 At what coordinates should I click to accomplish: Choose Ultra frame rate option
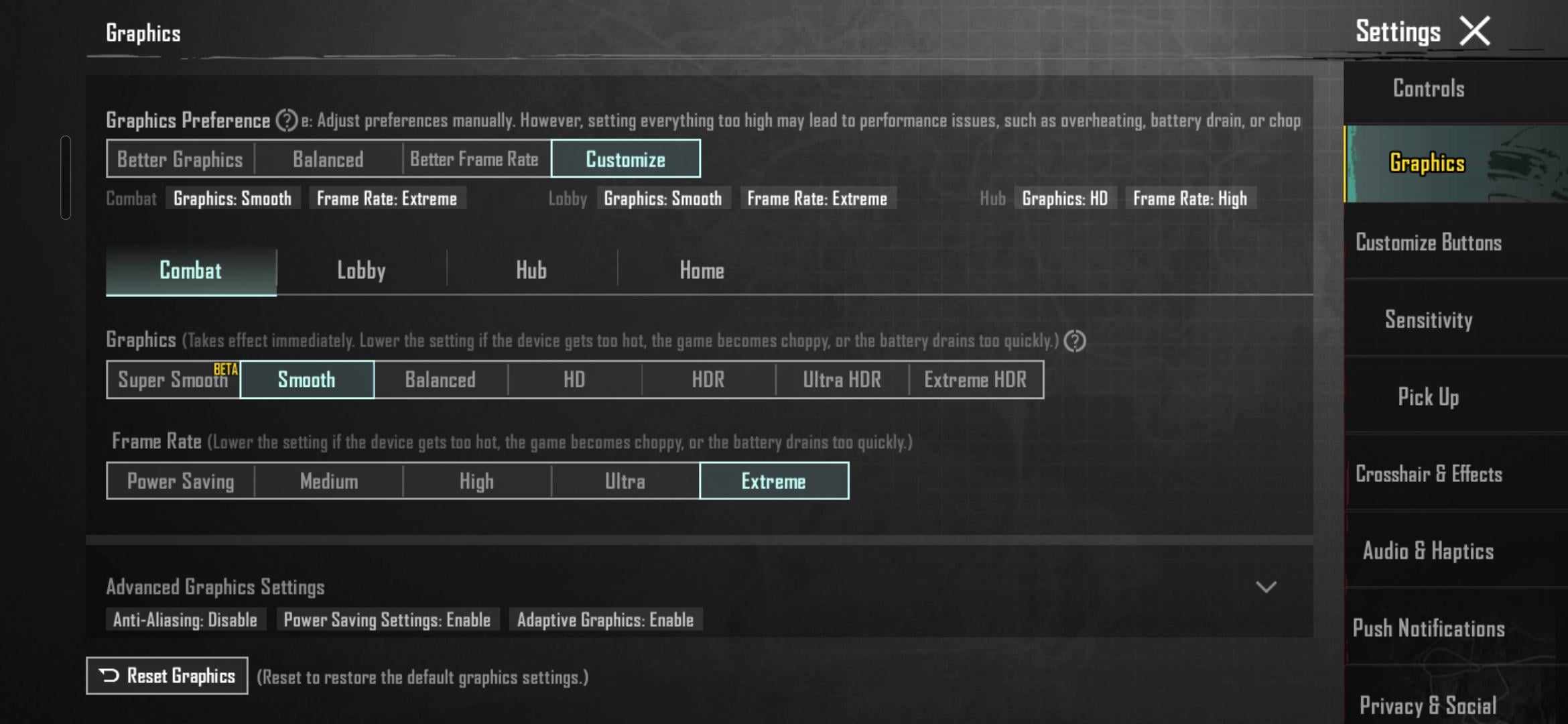coord(625,481)
